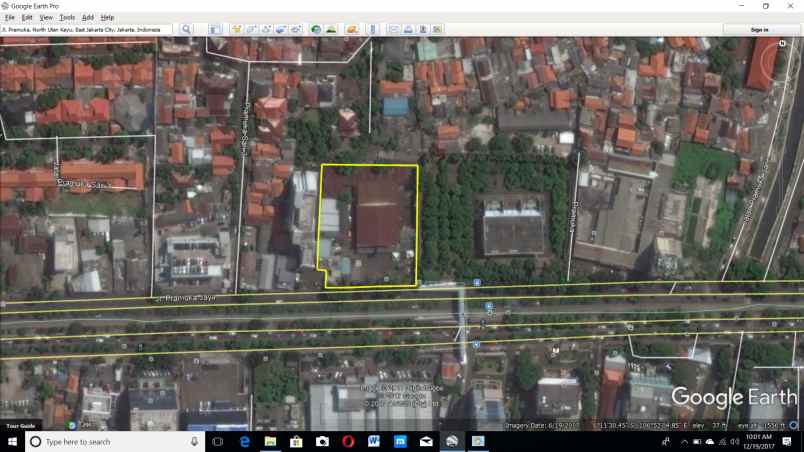The width and height of the screenshot is (804, 452).
Task: Toggle historical imagery clock icon
Action: (316, 30)
